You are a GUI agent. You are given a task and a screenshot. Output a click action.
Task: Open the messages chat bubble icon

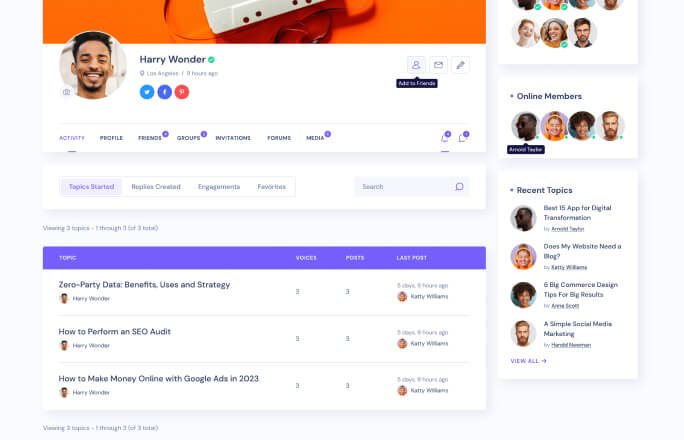point(462,138)
